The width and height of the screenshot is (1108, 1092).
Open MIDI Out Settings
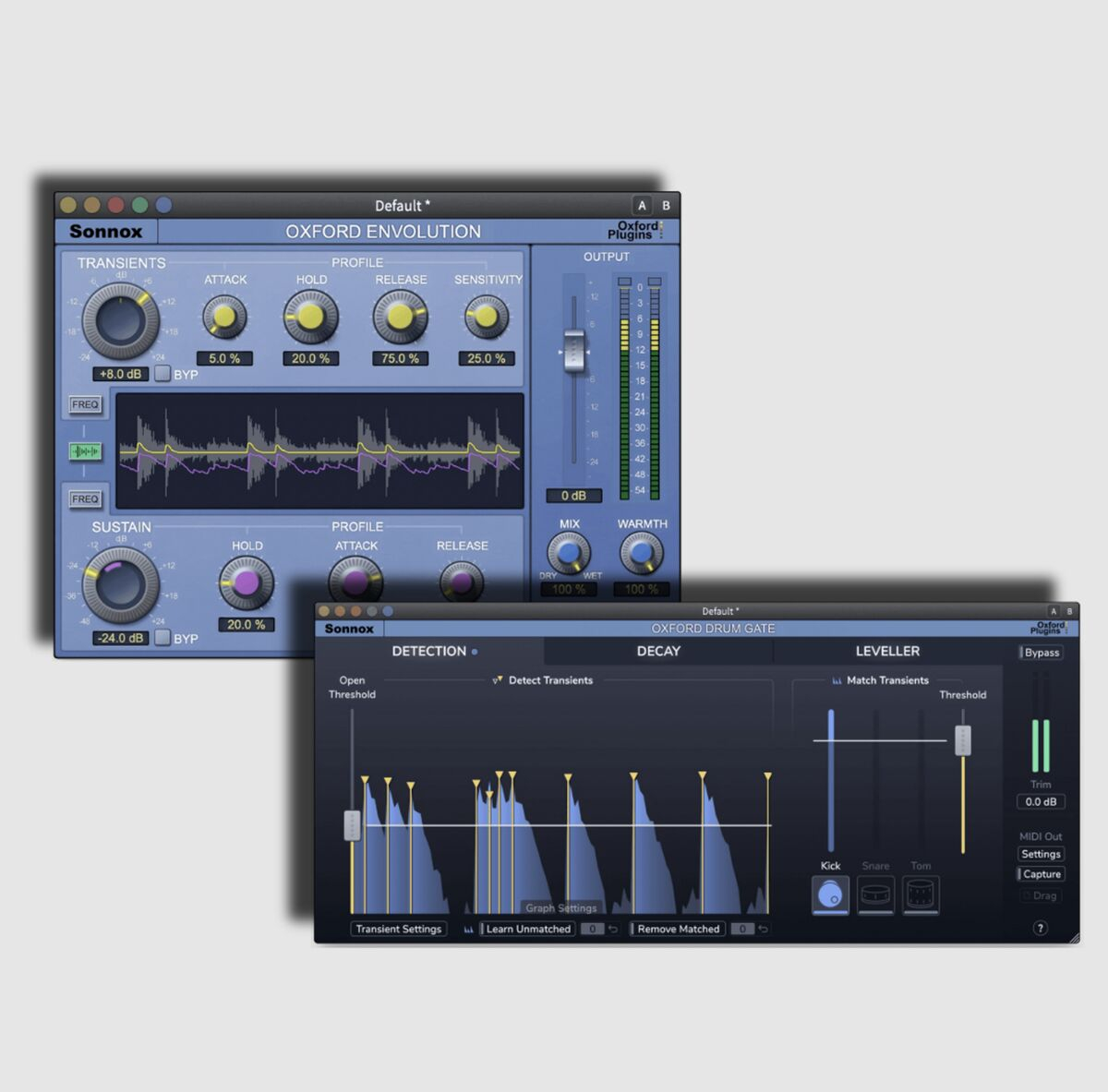tap(1041, 854)
